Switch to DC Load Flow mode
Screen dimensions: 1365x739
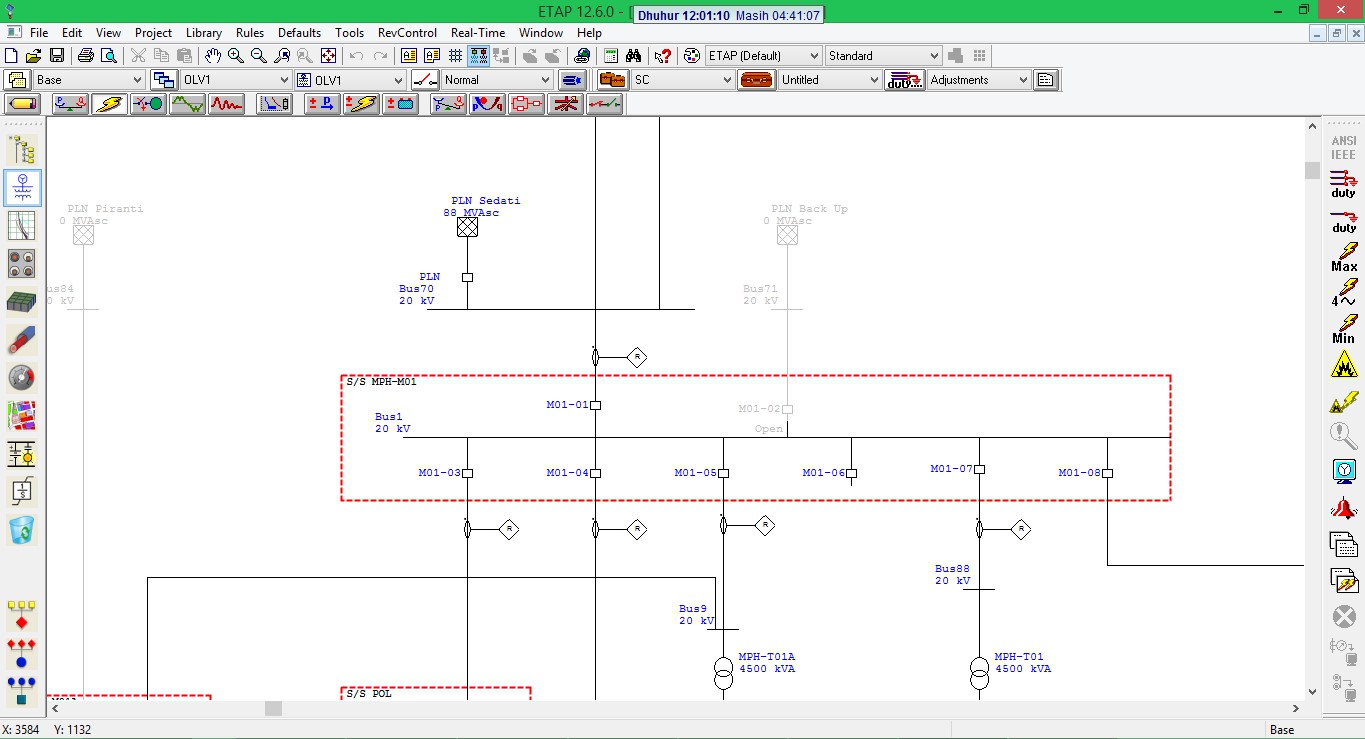(x=322, y=104)
